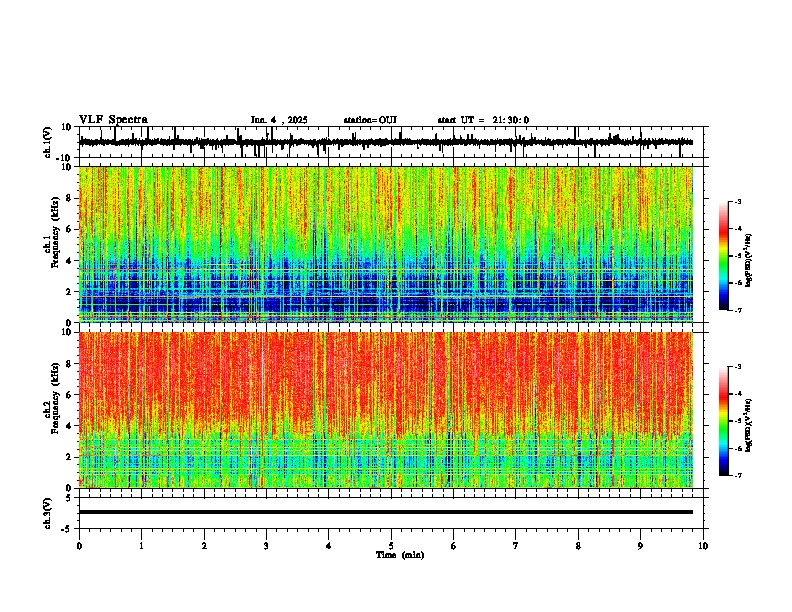The image size is (792, 612).
Task: Click time axis tick label "10" at bottom right
Action: click(x=703, y=546)
